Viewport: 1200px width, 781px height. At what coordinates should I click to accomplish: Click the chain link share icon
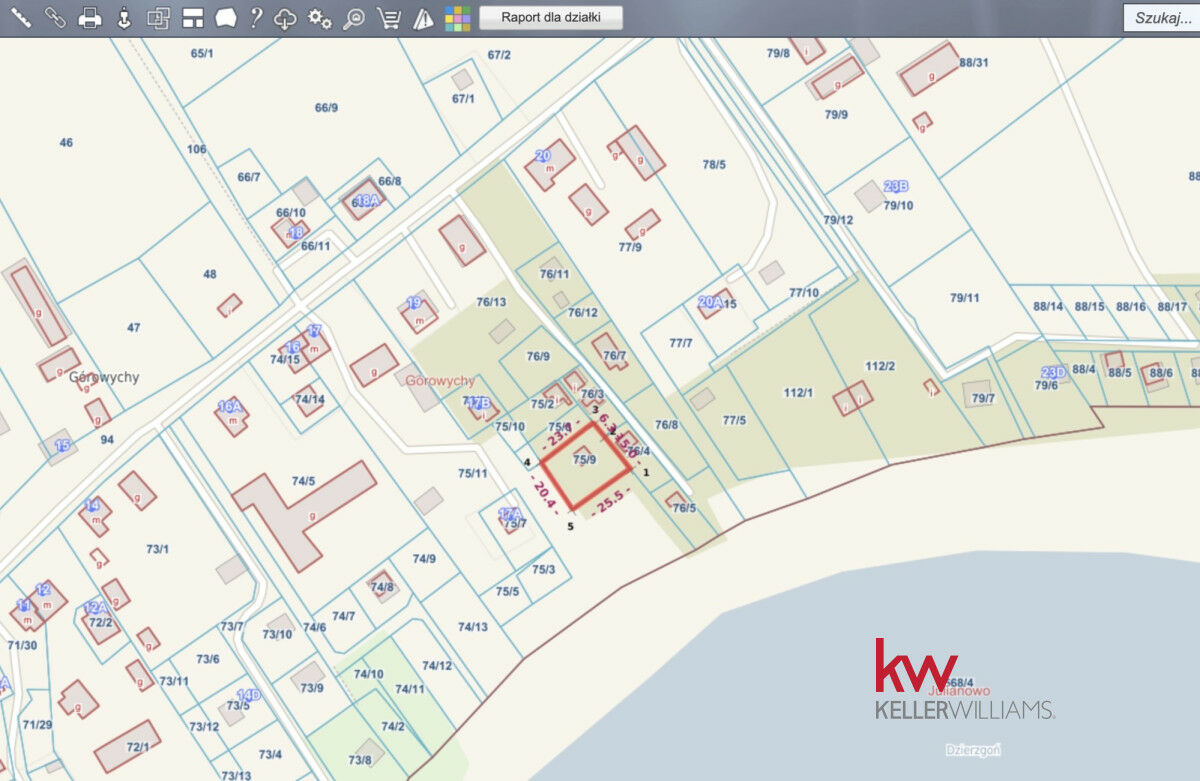coord(55,18)
